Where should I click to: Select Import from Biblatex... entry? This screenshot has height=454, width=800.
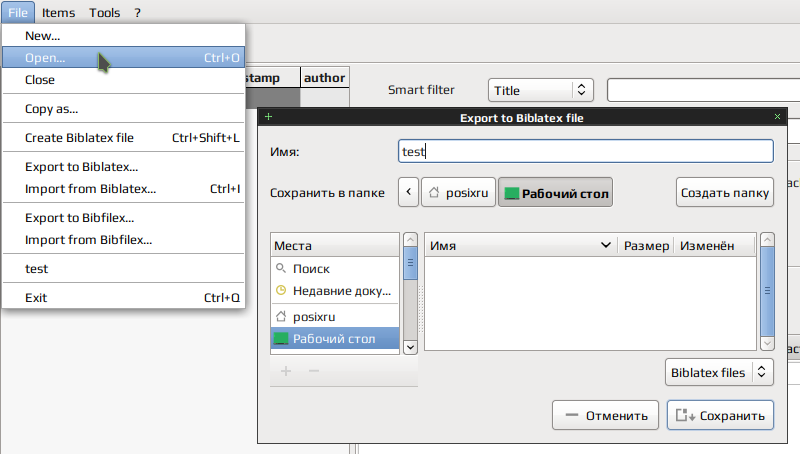123,189
